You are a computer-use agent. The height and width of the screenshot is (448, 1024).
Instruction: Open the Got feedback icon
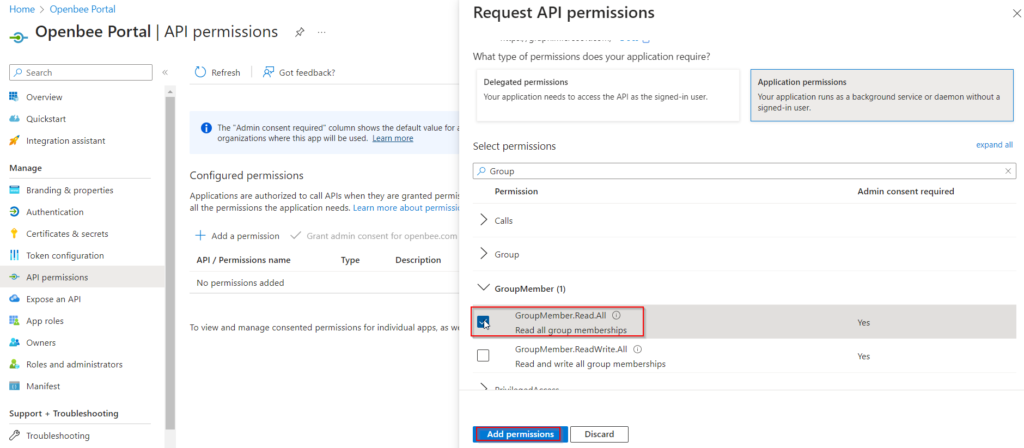click(x=268, y=72)
